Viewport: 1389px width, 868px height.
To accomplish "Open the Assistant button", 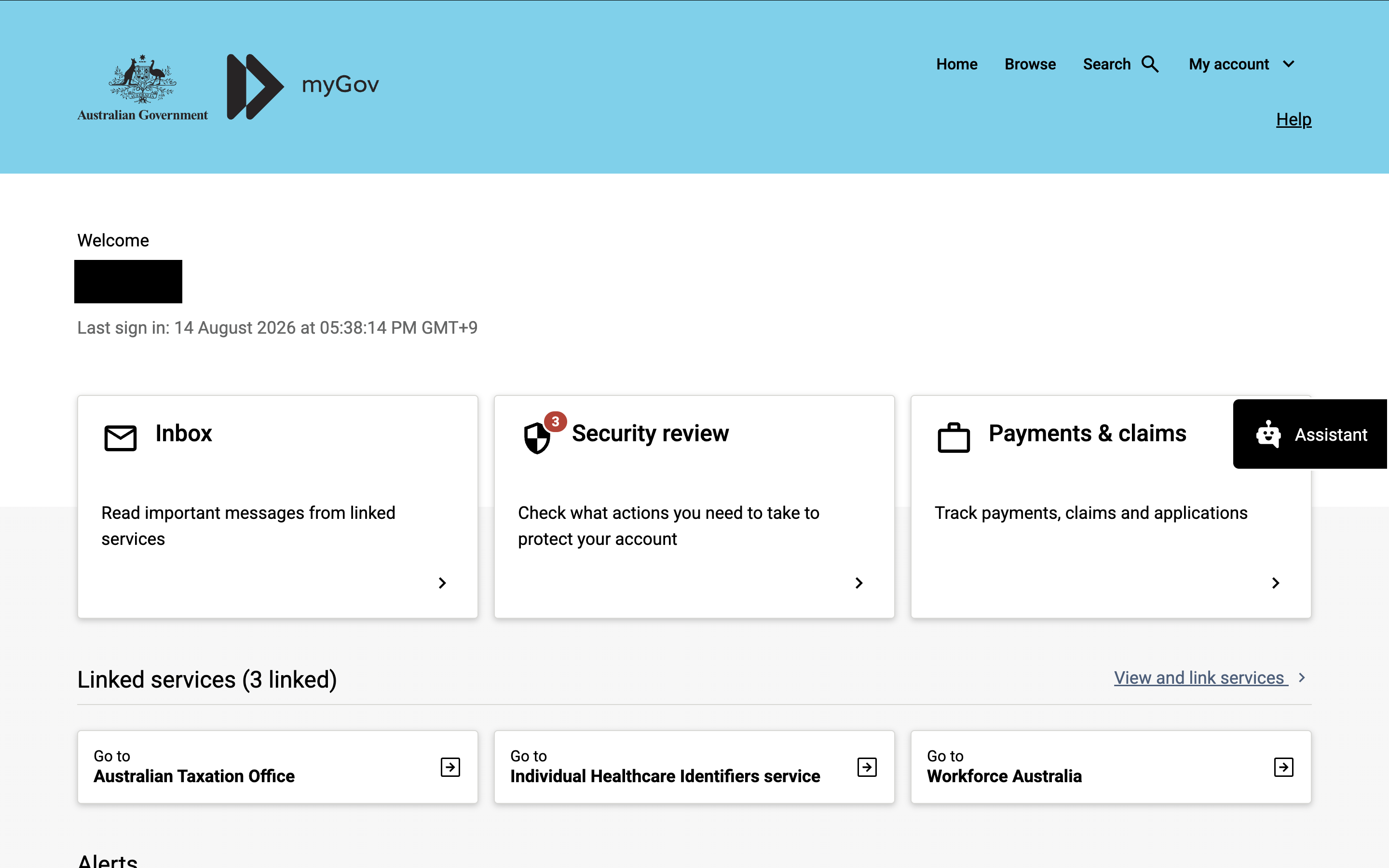I will (1310, 434).
